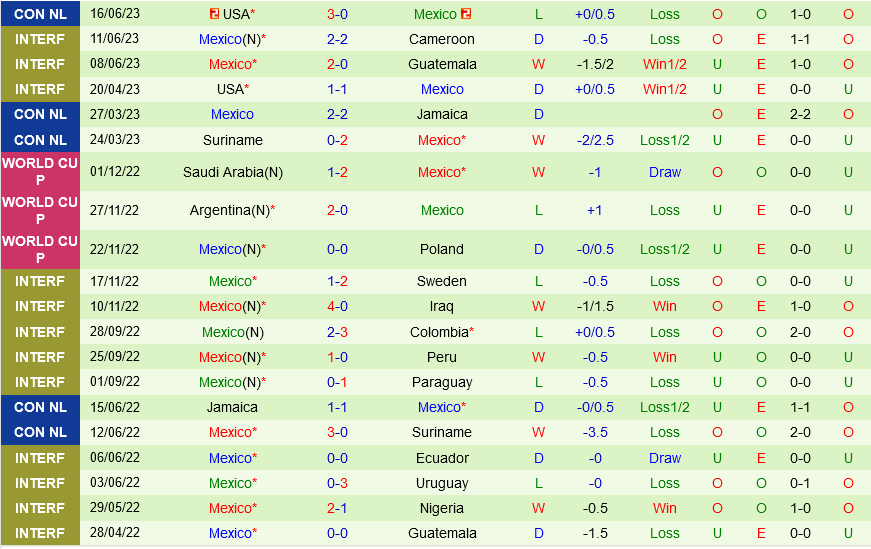The width and height of the screenshot is (871, 549).
Task: Select the INTERF label on 17/11/22 row
Action: tap(41, 281)
